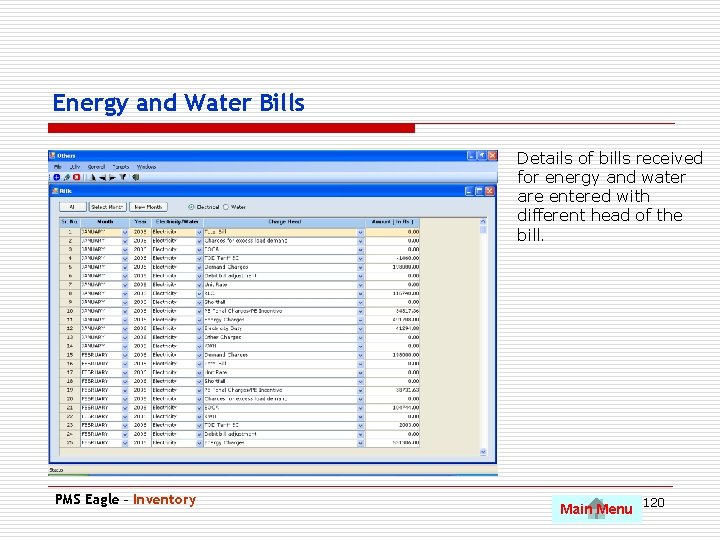Click the red X Delete toolbar icon
Viewport: 720px width, 540px height.
[77, 177]
